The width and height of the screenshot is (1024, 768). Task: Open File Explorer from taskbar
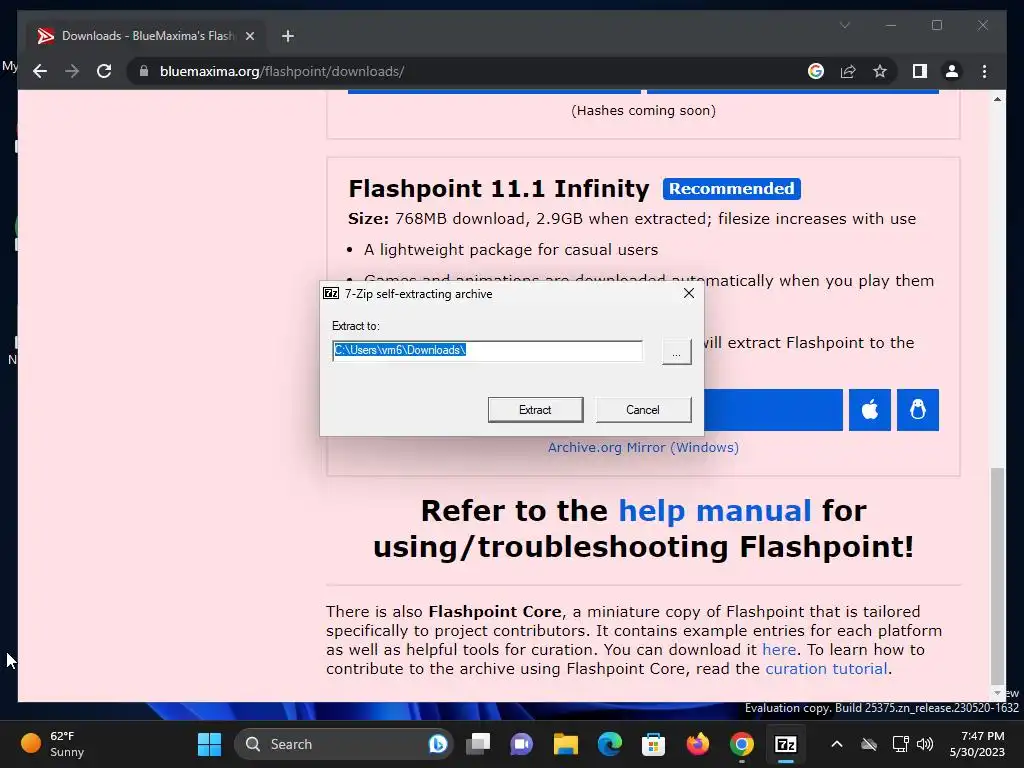pos(566,744)
